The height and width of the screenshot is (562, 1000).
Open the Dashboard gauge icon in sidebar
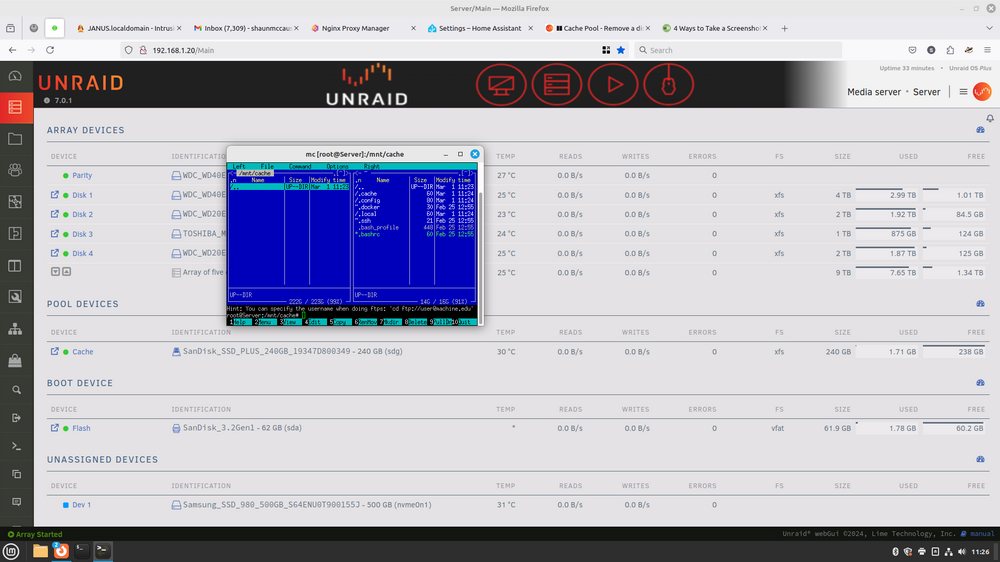tap(15, 76)
